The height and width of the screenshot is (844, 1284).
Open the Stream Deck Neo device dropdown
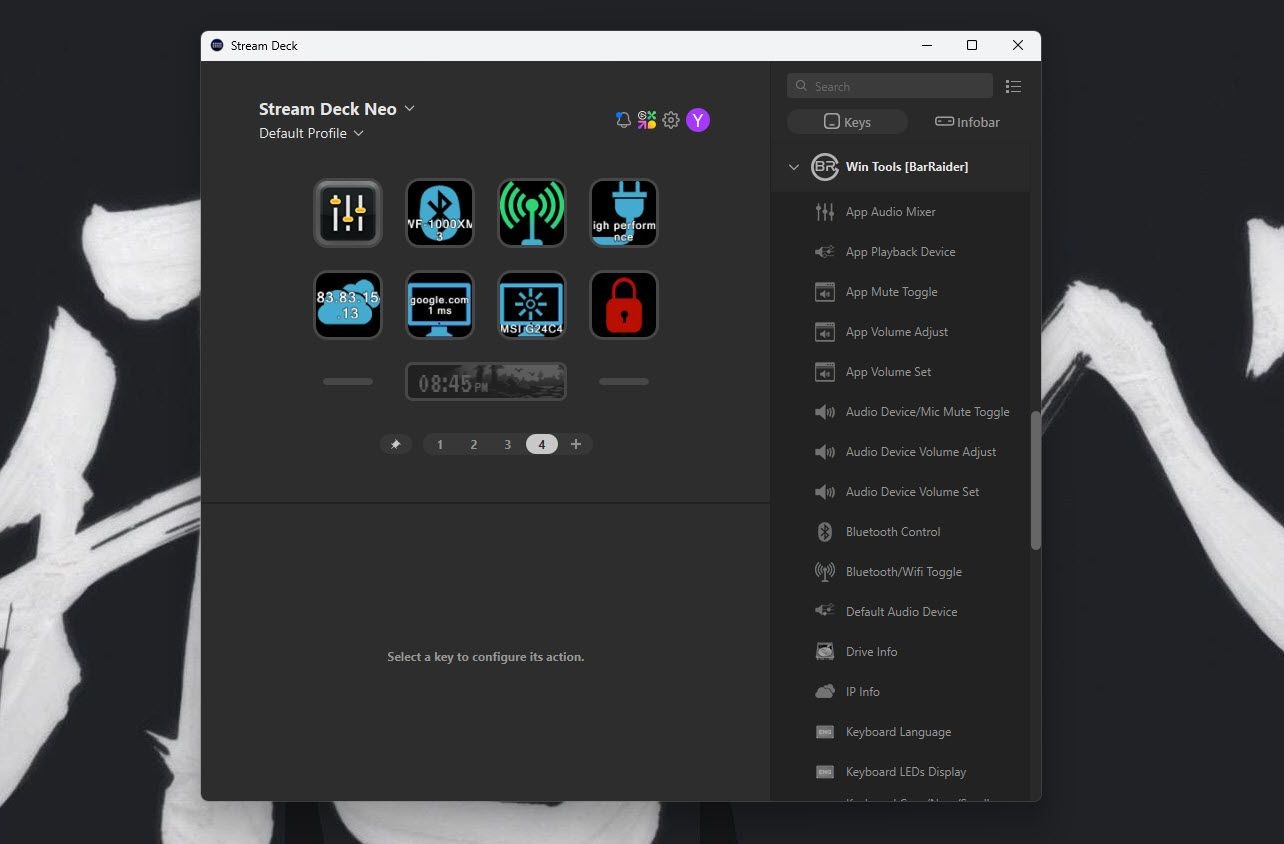(x=337, y=109)
